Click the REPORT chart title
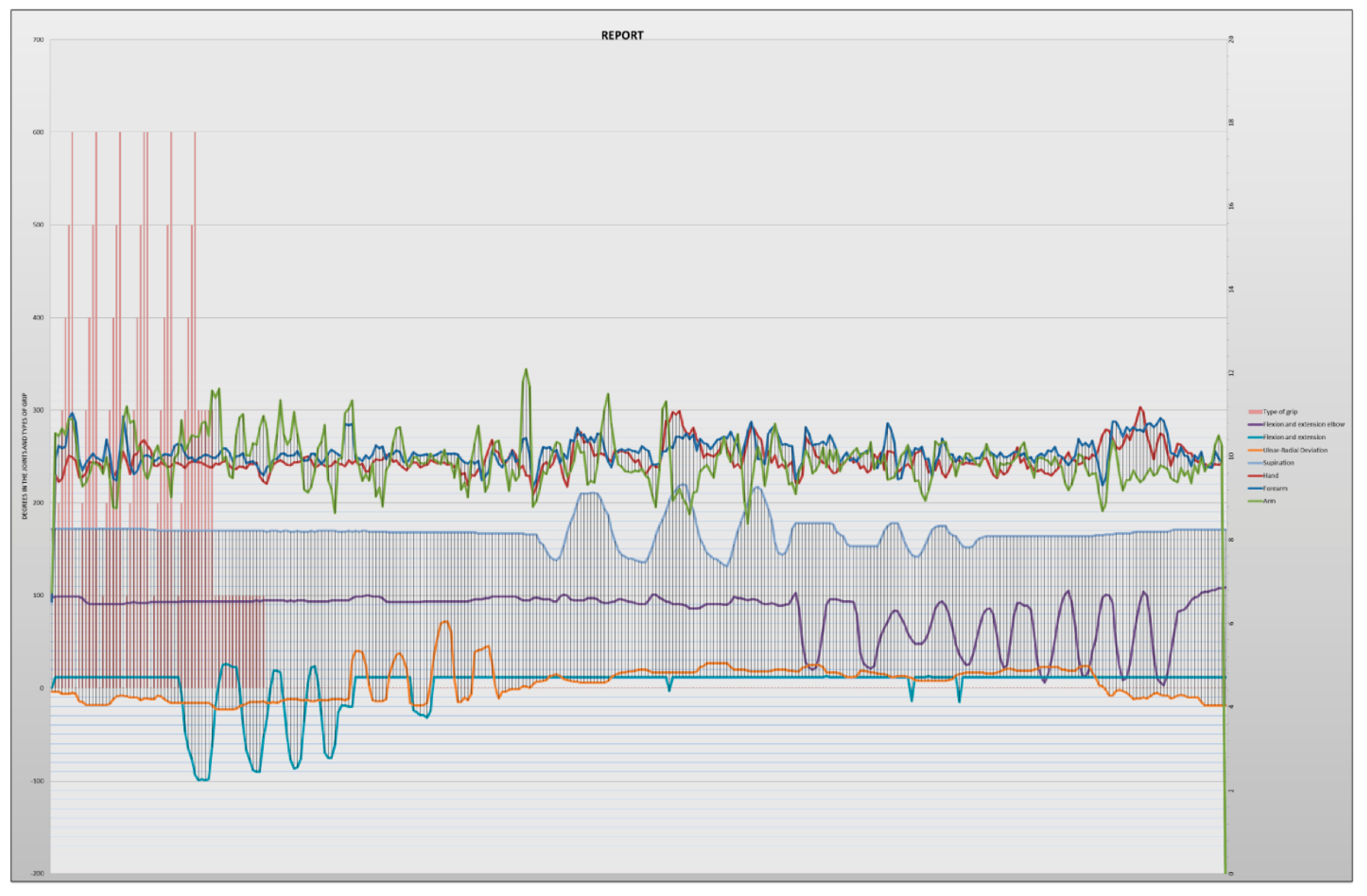The width and height of the screenshot is (1367, 896). 622,36
